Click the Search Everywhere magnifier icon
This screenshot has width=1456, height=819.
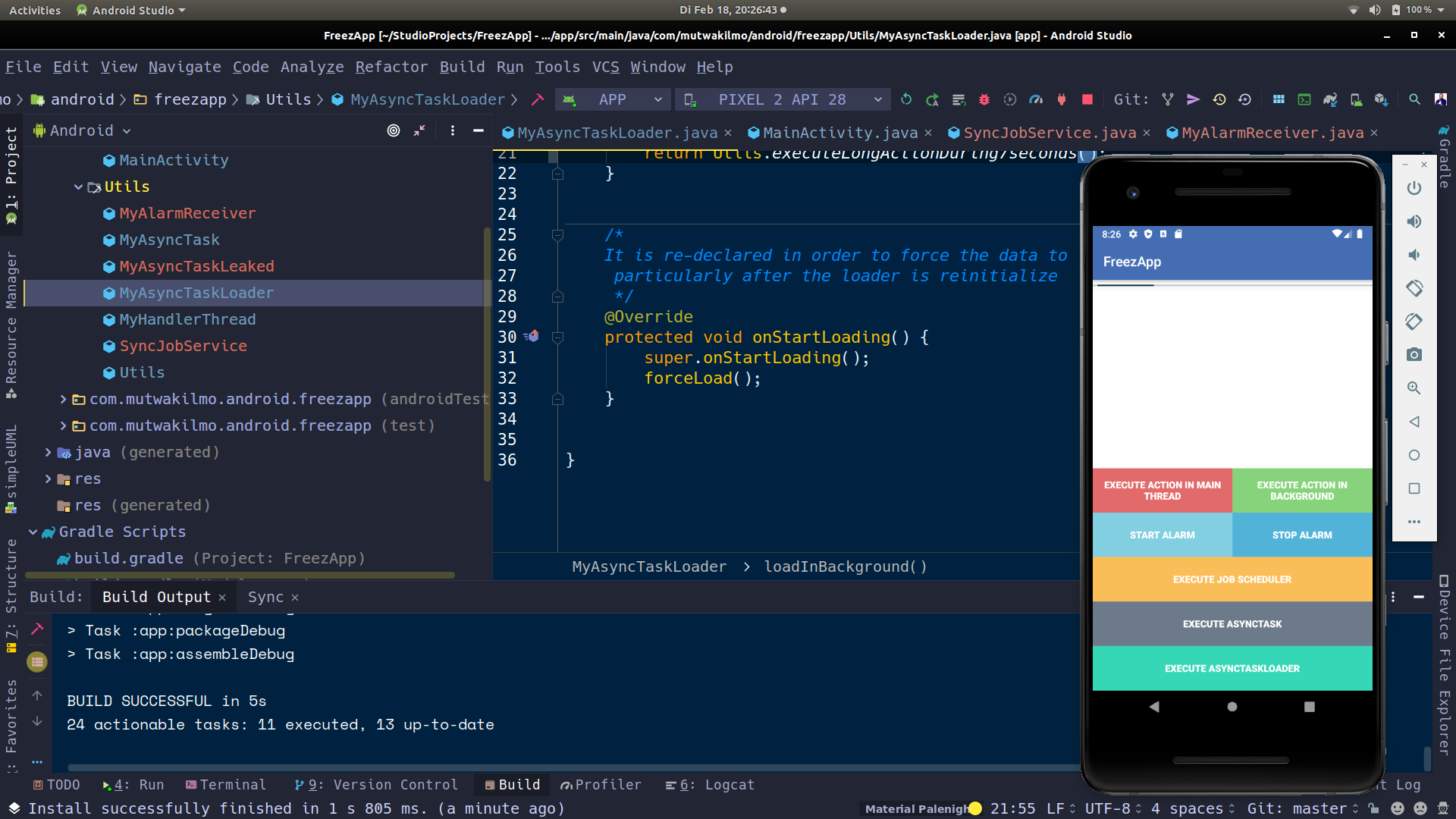1414,99
